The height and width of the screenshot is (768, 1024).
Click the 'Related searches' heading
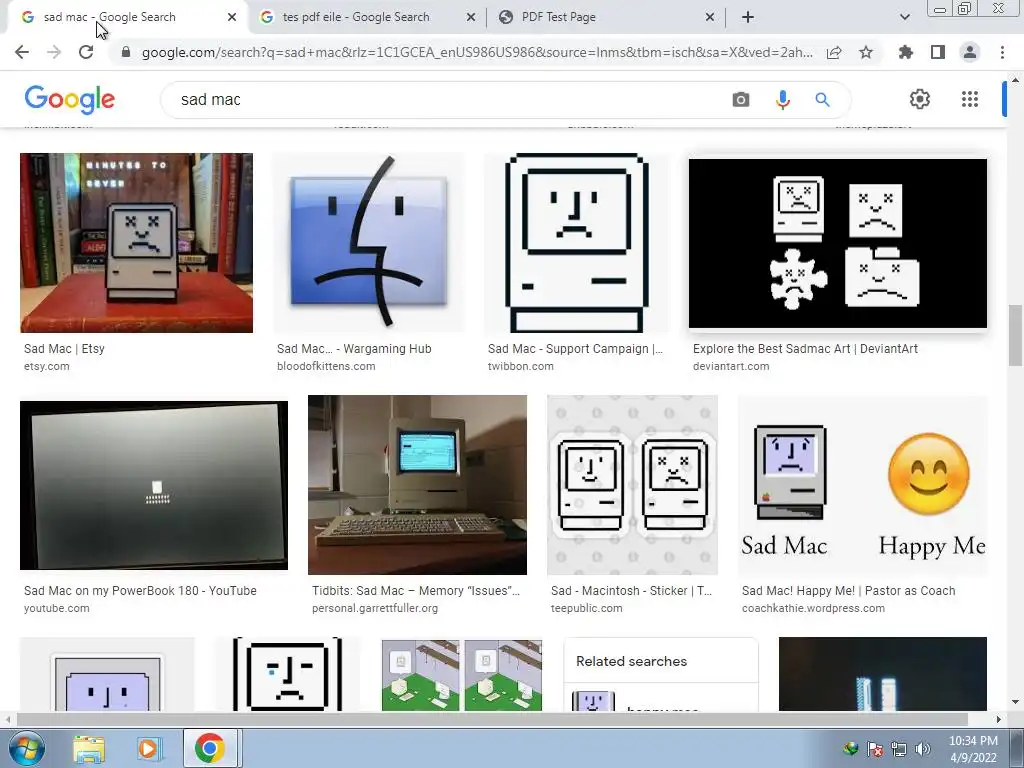[632, 661]
